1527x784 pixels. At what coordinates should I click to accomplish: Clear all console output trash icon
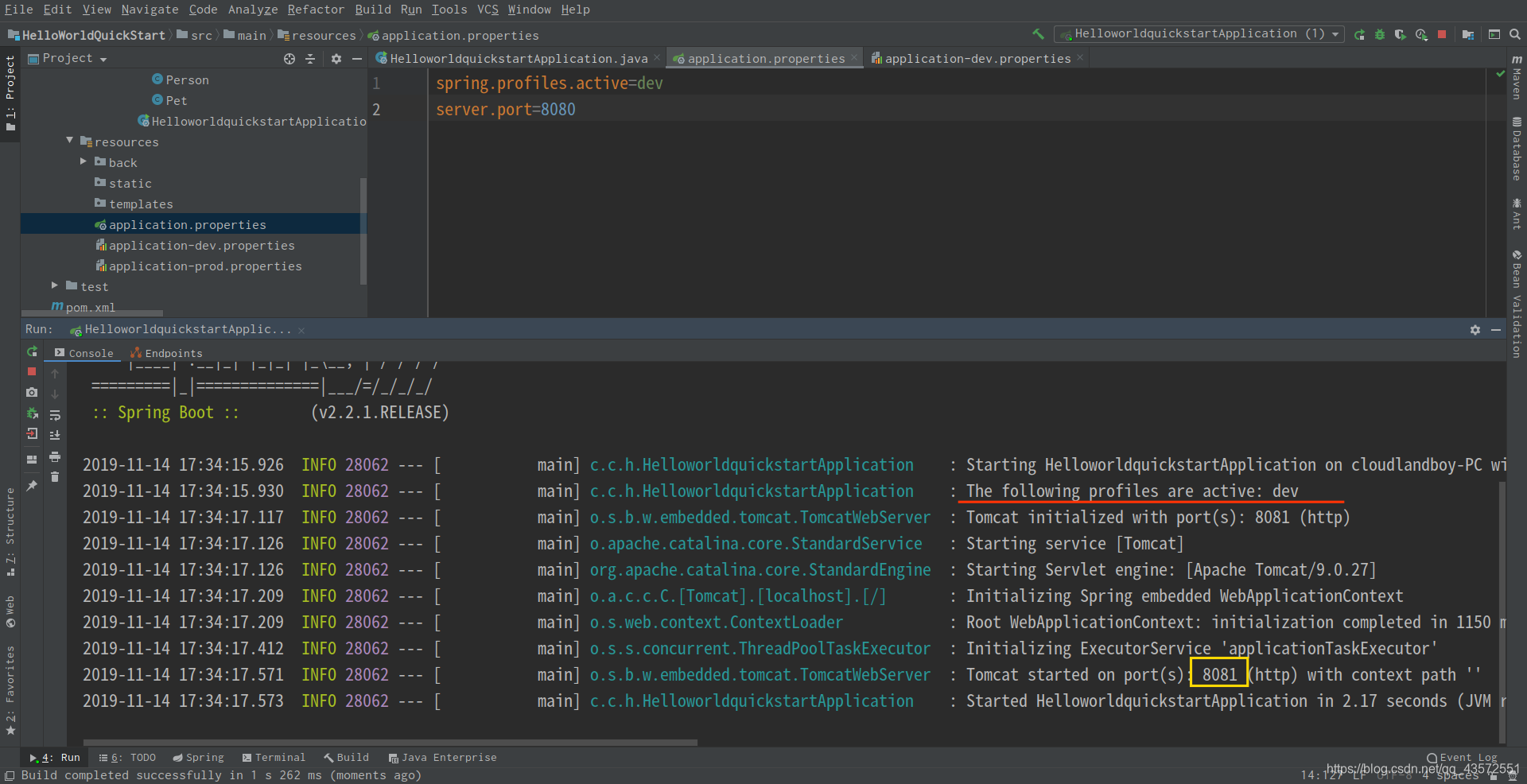point(55,477)
